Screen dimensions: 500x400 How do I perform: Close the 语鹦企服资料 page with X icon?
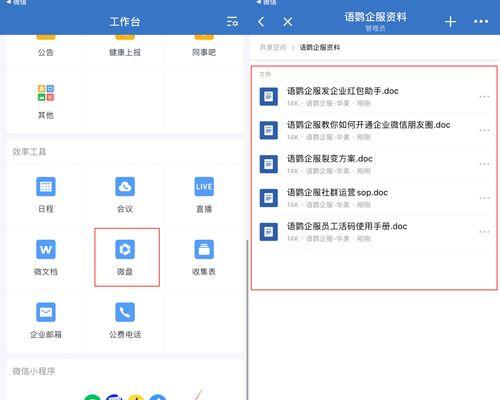point(288,22)
